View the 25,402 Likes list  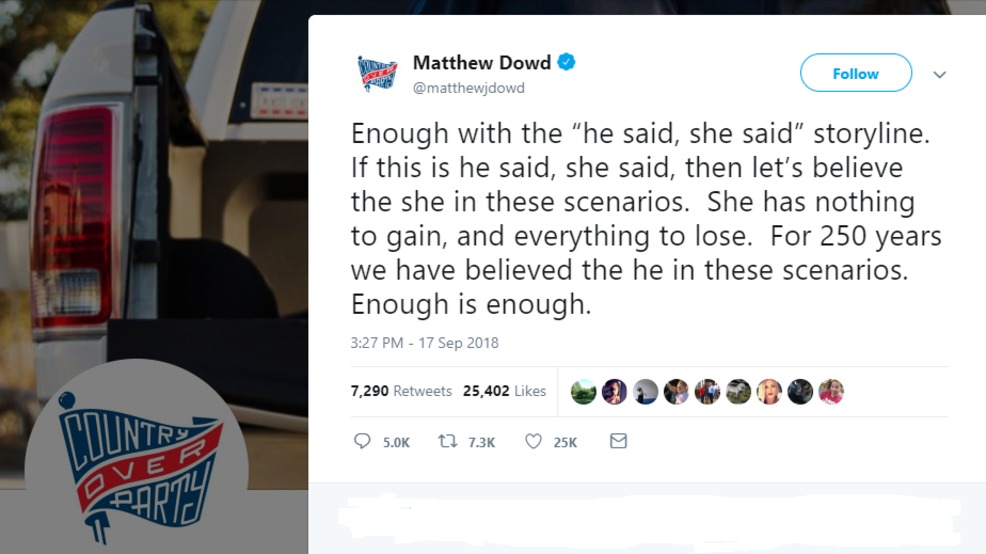(504, 391)
